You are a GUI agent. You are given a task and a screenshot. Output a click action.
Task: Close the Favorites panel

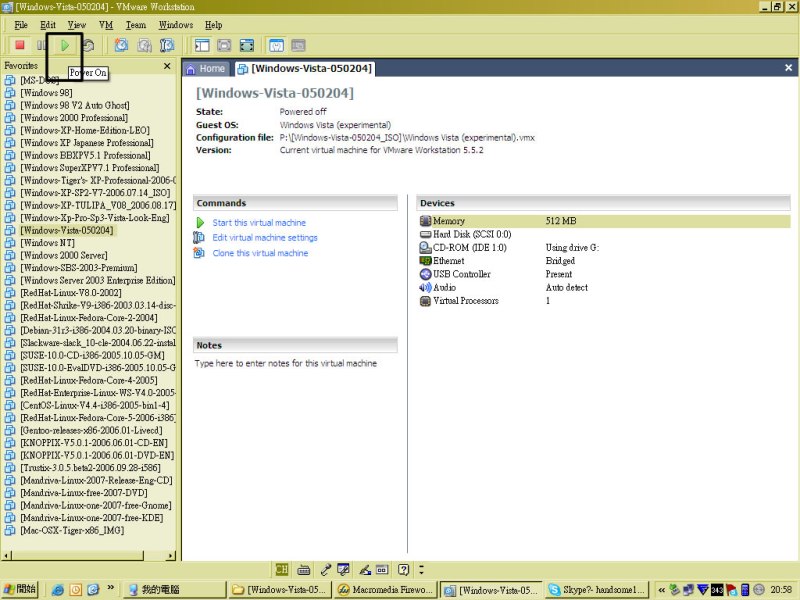(167, 66)
